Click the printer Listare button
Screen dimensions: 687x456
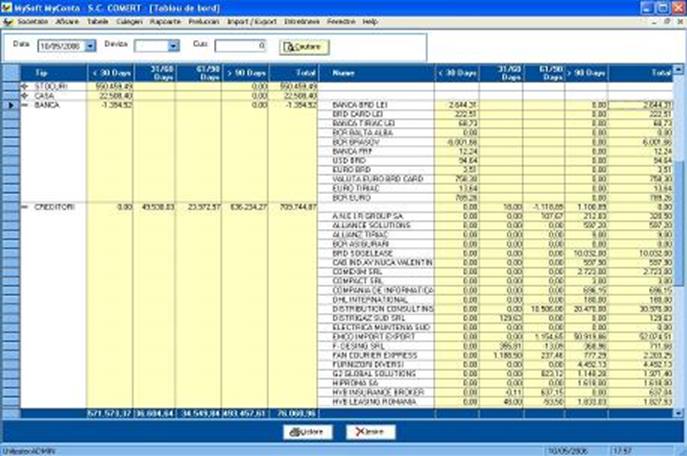pyautogui.click(x=308, y=432)
